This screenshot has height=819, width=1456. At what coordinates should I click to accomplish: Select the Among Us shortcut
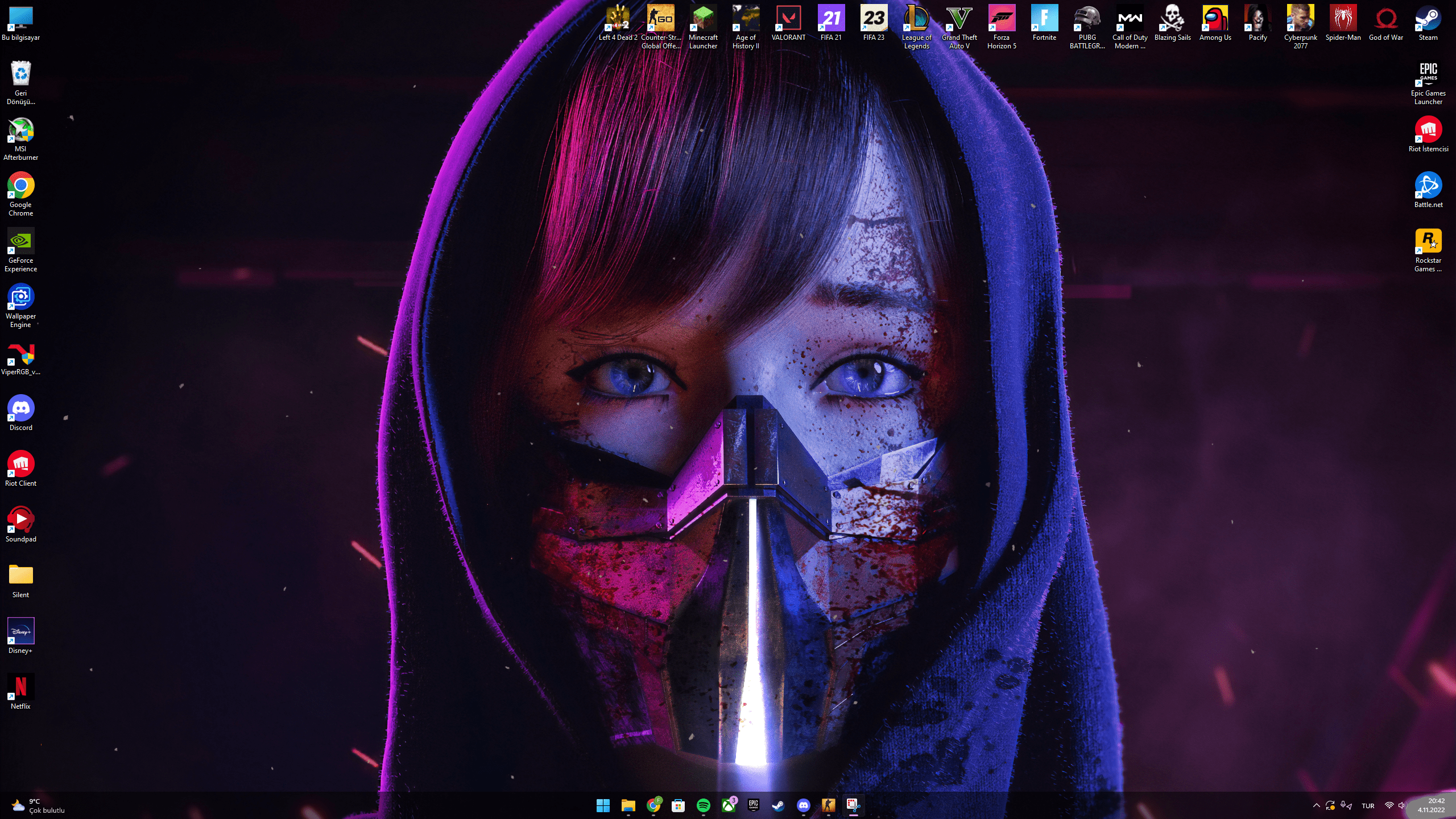[1215, 24]
